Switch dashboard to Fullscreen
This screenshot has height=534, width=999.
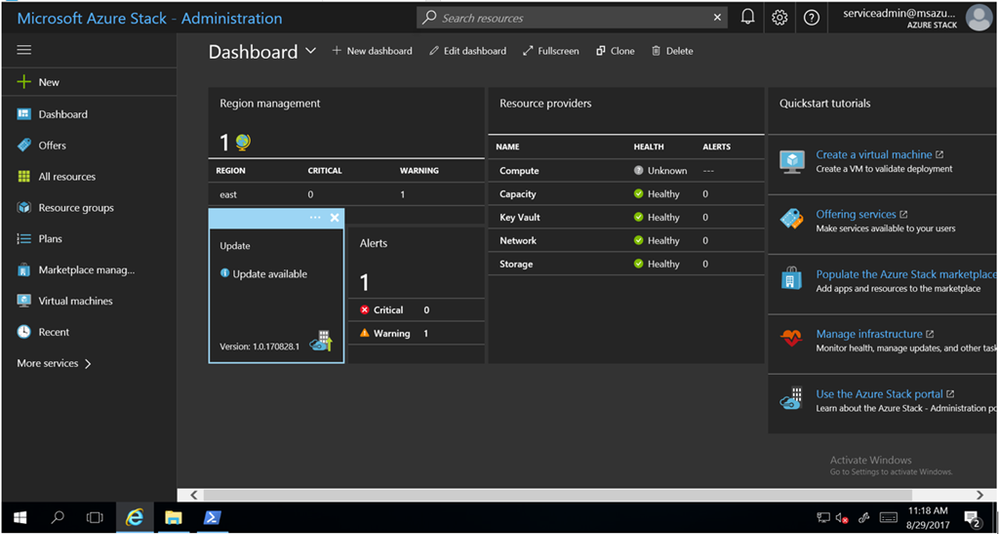(550, 51)
